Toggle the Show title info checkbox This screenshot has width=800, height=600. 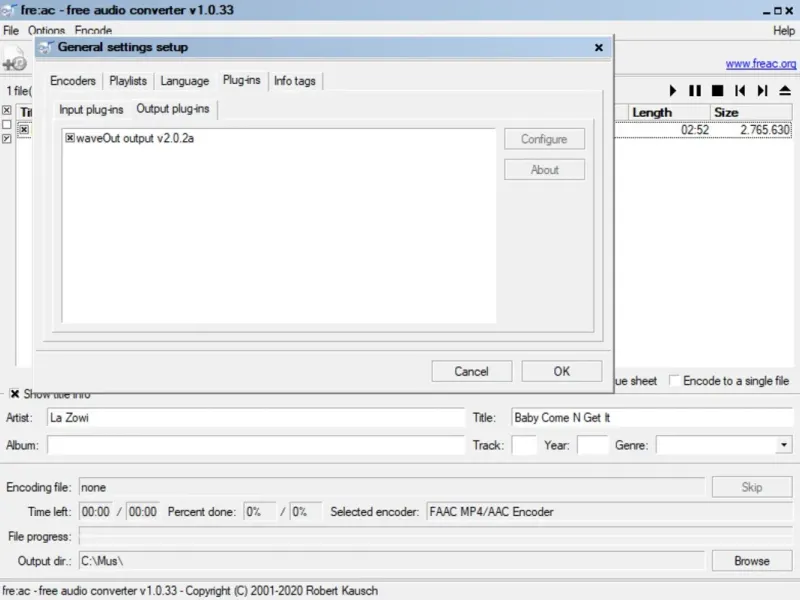15,394
